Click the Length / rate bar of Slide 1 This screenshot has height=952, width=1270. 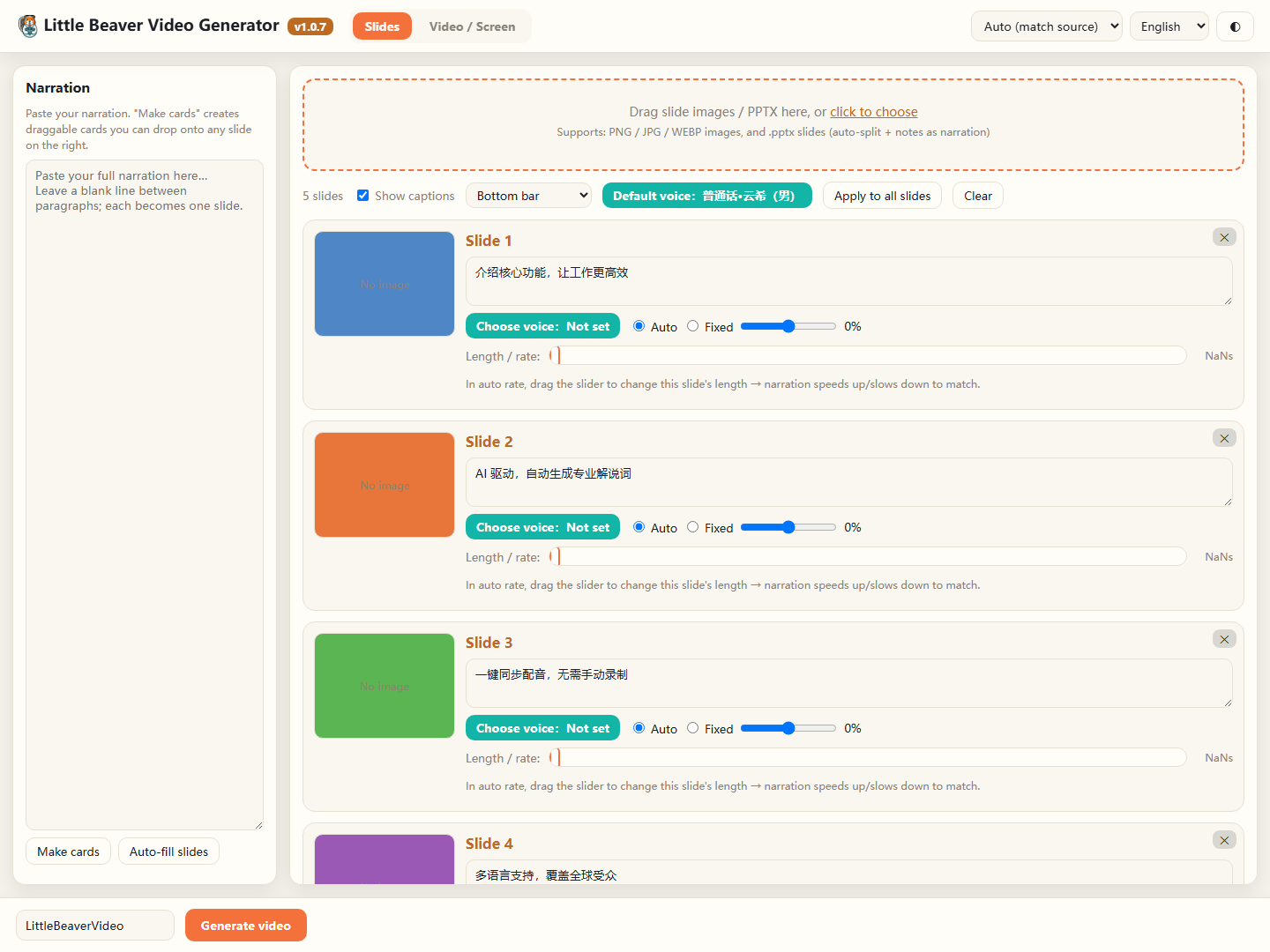pos(869,355)
